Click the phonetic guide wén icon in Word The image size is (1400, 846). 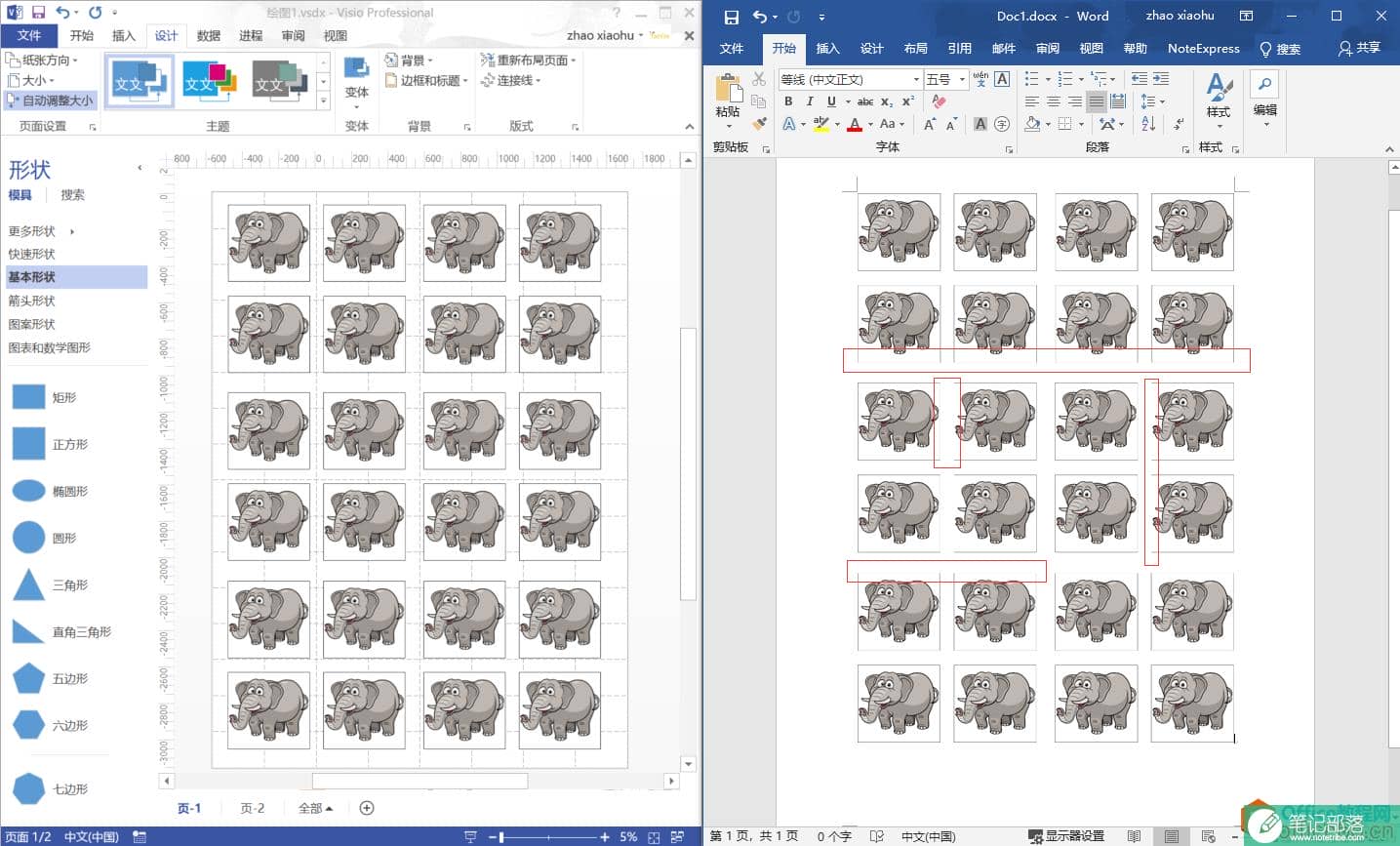pyautogui.click(x=980, y=79)
